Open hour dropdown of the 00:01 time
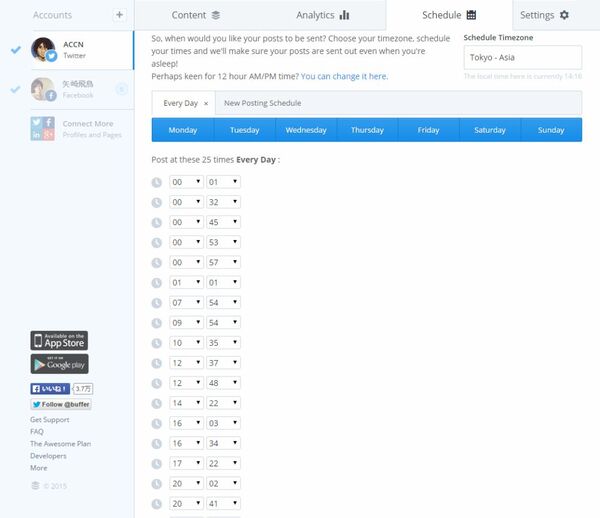This screenshot has width=600, height=518. pos(186,182)
